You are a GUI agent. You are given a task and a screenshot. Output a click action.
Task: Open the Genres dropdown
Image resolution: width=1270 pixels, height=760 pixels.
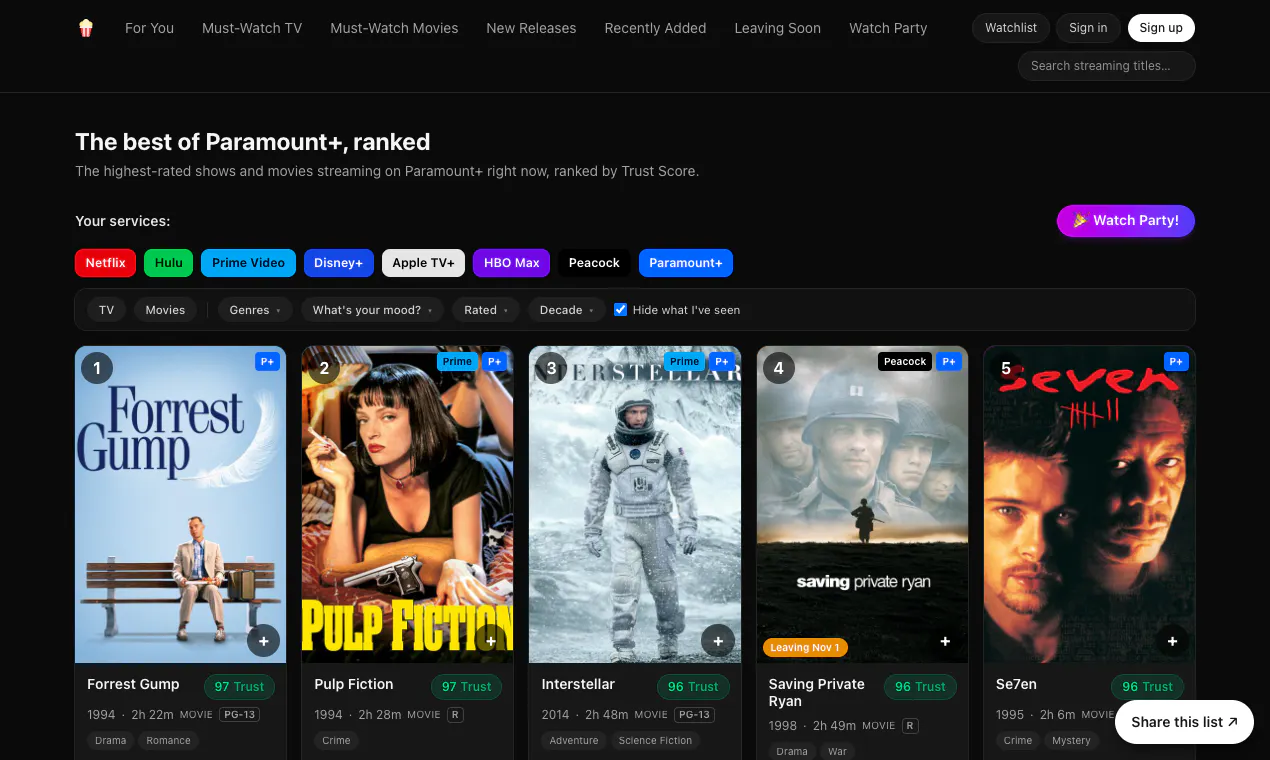tap(255, 310)
